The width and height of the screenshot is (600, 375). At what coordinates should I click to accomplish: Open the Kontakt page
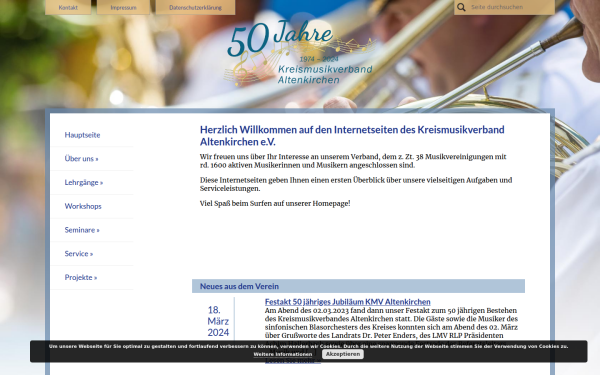point(68,7)
